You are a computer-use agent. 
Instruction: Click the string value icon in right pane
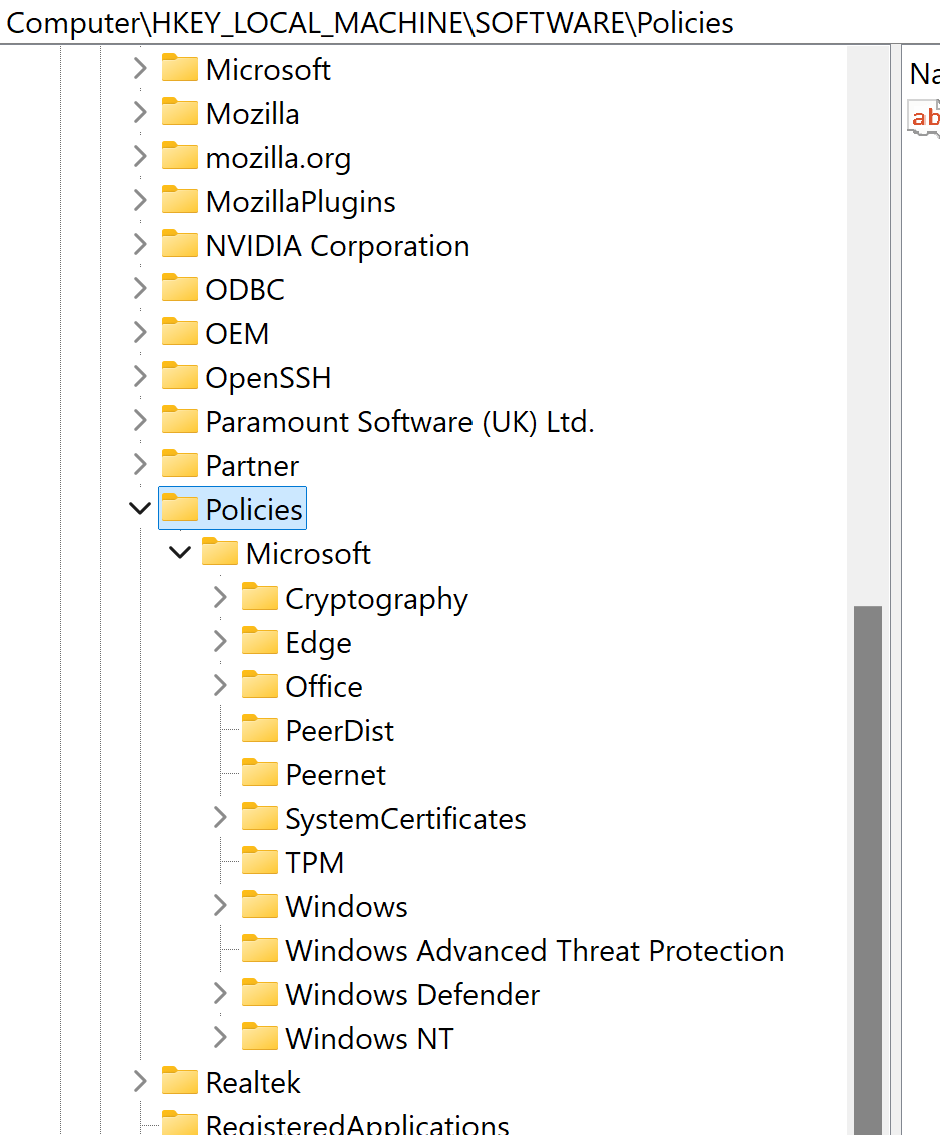click(x=923, y=117)
